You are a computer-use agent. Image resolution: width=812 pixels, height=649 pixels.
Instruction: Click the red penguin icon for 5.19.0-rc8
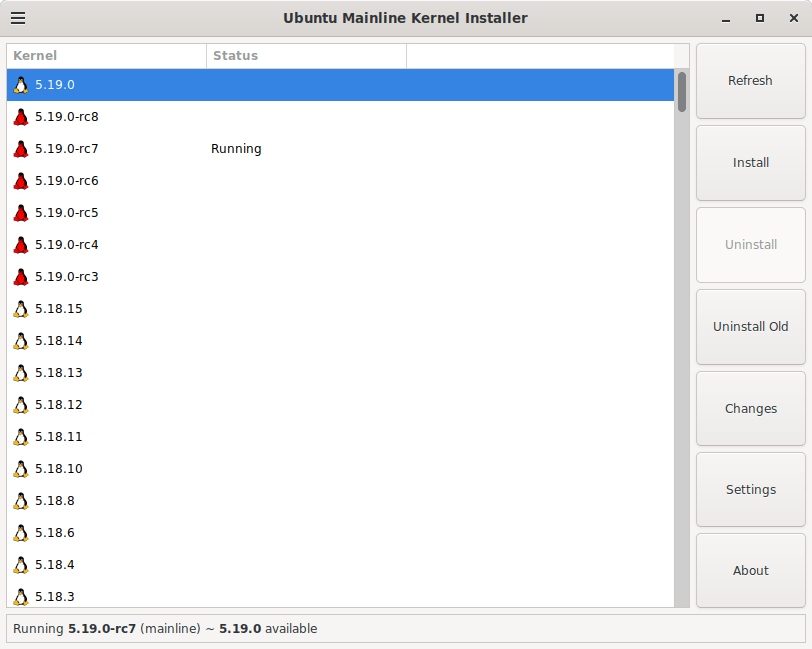[x=21, y=117]
